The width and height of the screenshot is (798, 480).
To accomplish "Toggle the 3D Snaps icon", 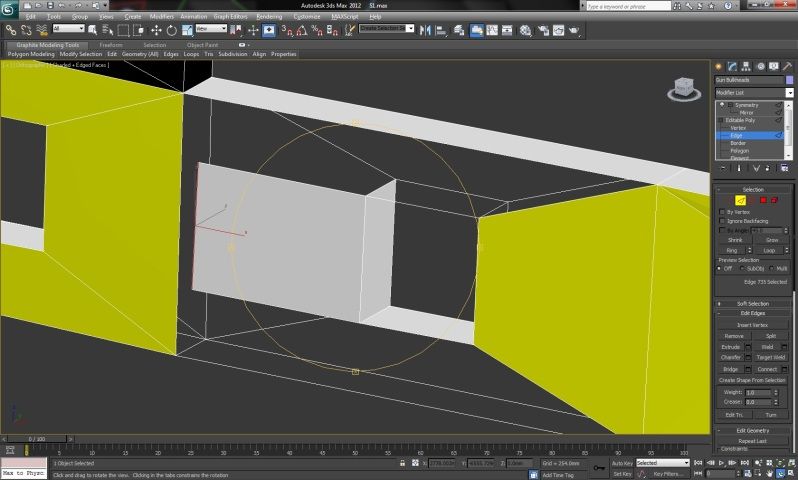I will (x=287, y=31).
